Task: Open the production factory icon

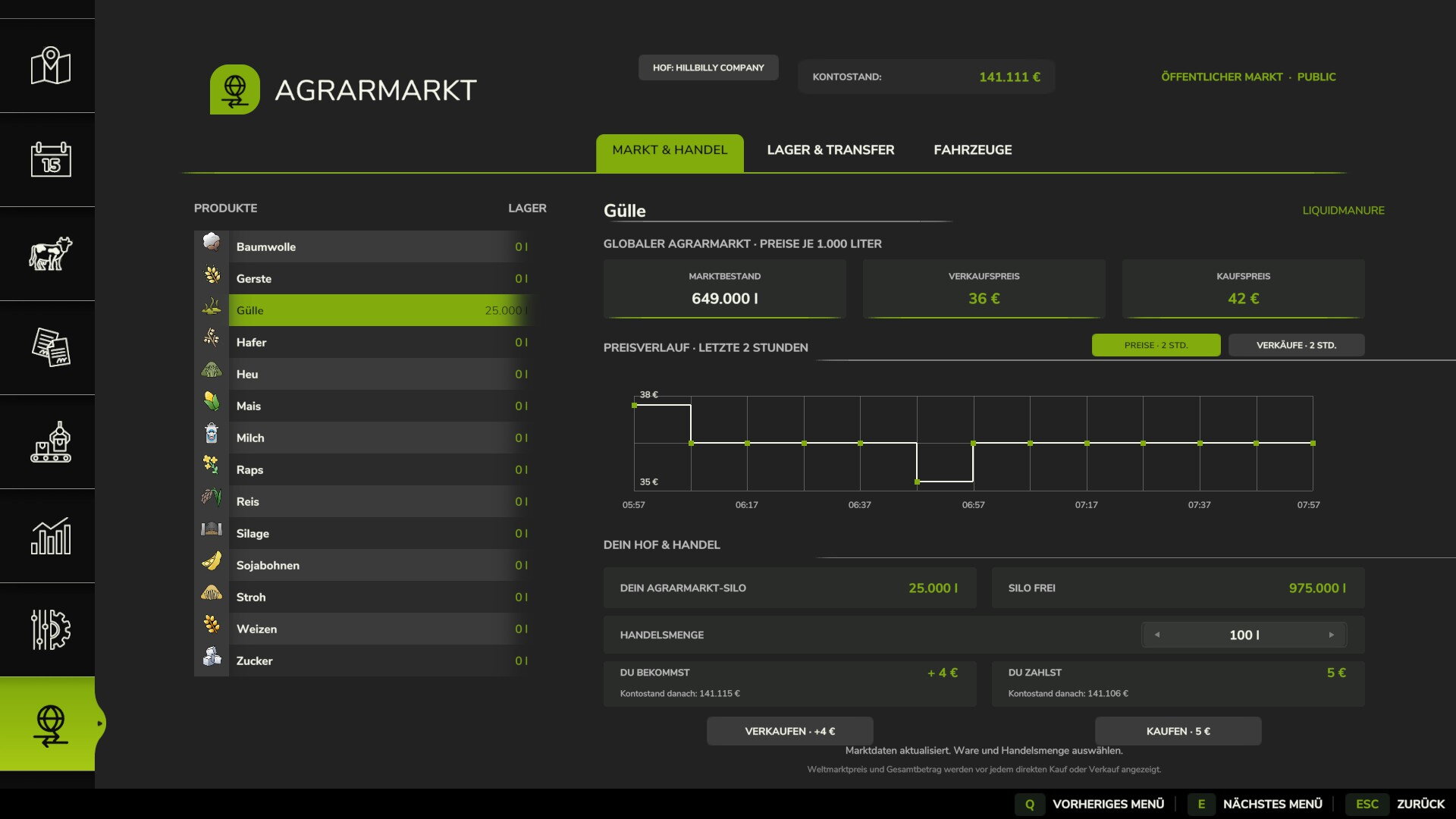Action: click(50, 442)
